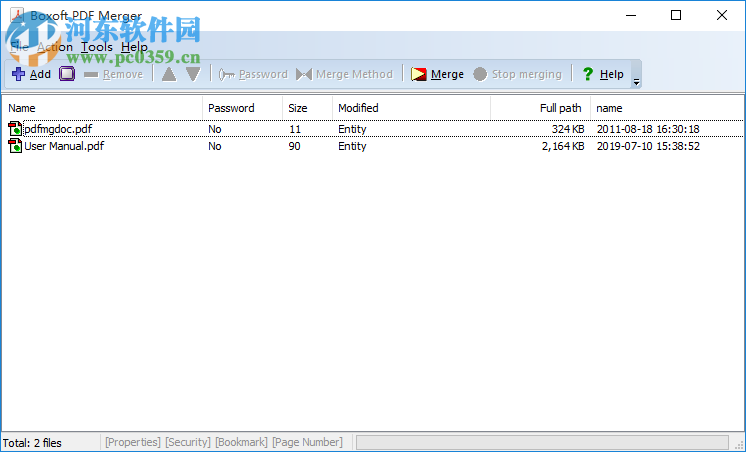Click the Password key icon button

pyautogui.click(x=253, y=74)
